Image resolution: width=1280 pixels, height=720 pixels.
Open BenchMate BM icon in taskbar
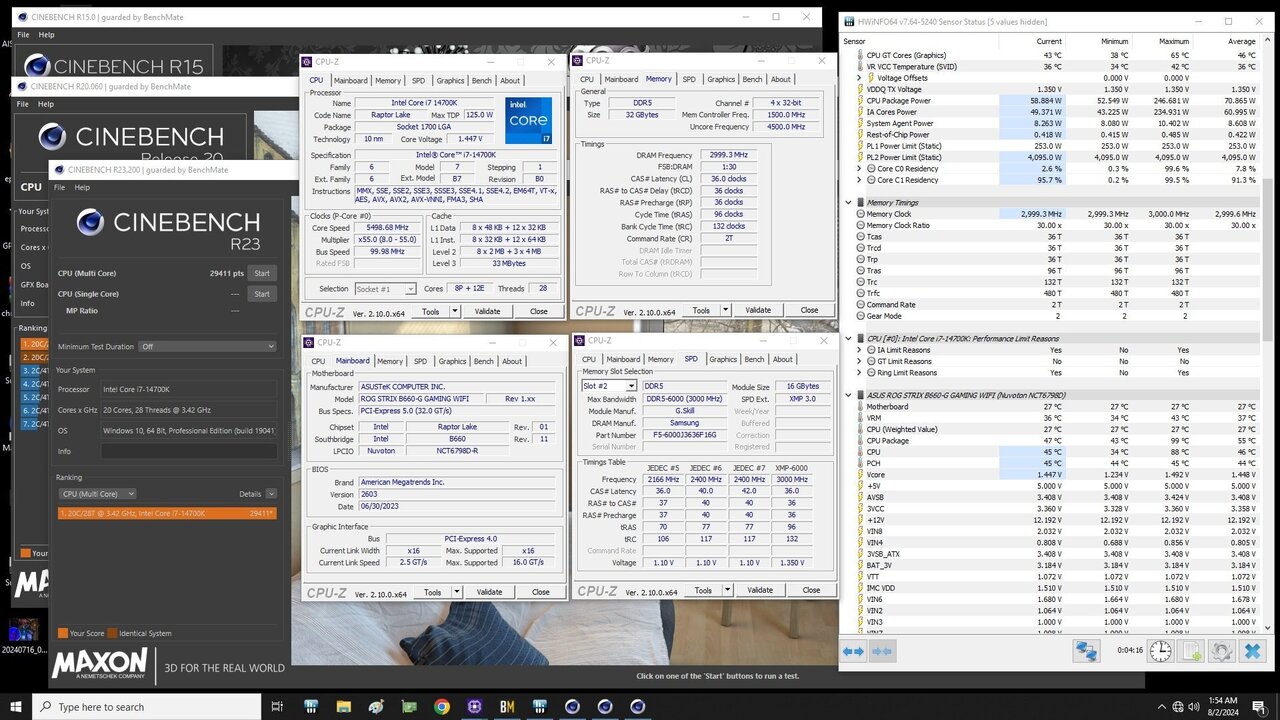pos(507,707)
